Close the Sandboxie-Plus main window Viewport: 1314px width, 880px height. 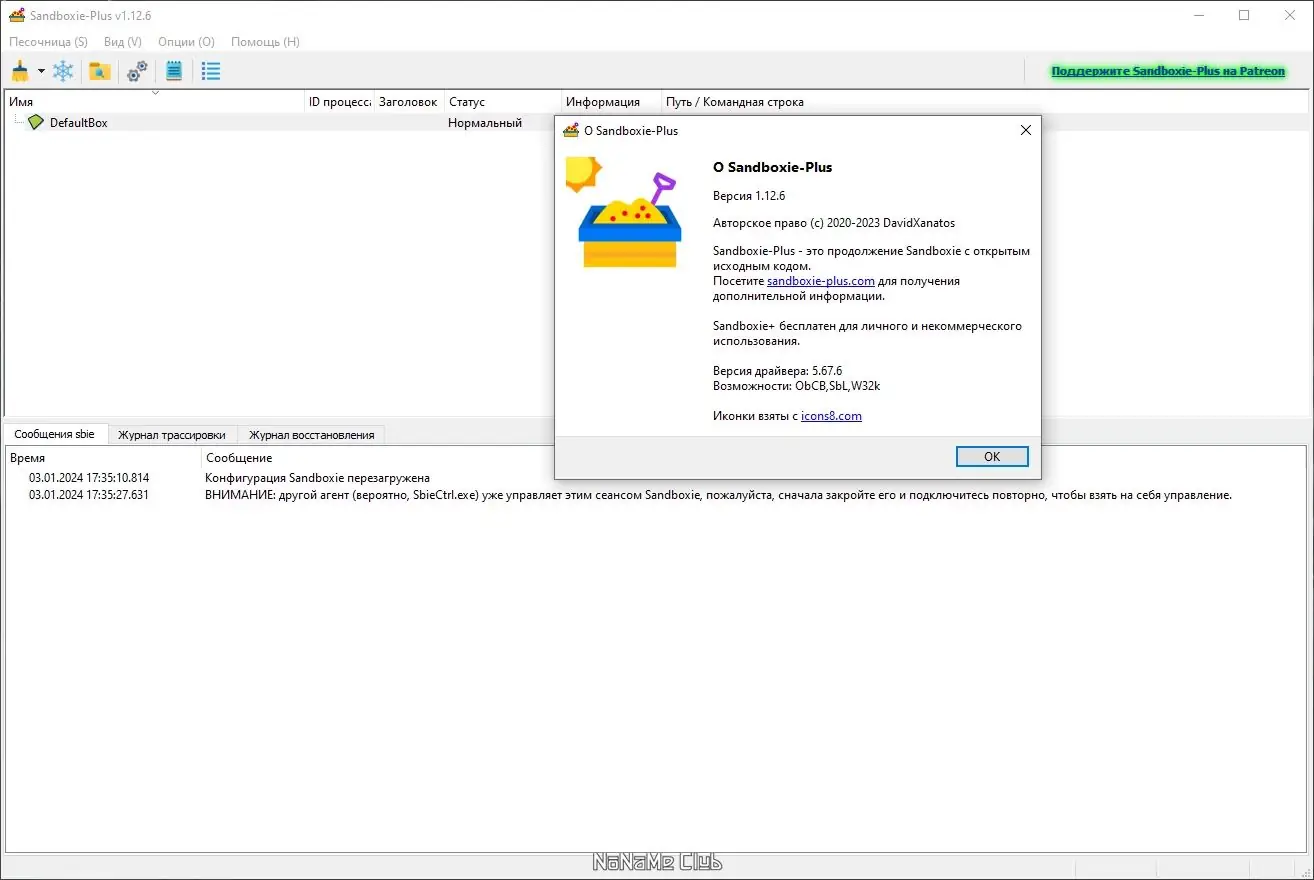1290,15
